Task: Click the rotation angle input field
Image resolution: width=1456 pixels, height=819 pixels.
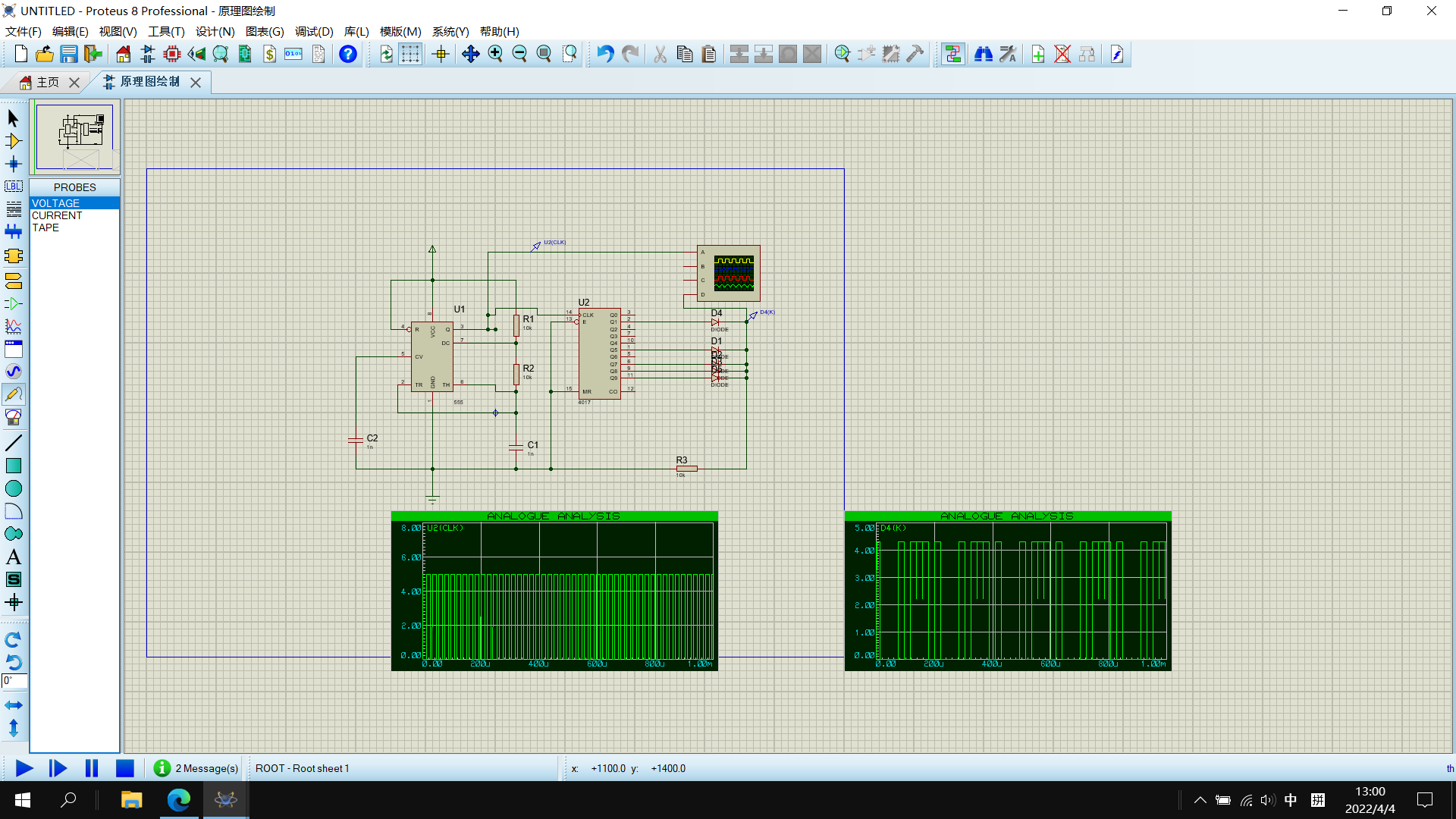Action: tap(14, 681)
